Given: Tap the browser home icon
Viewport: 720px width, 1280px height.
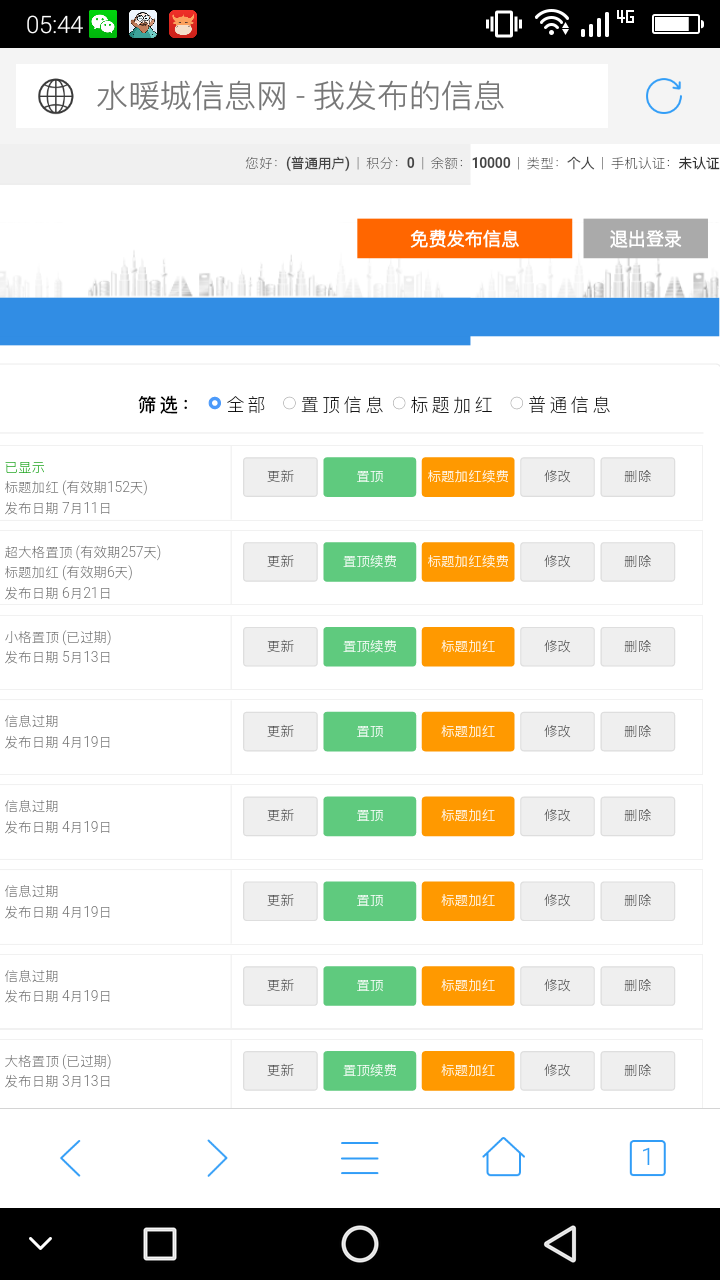Looking at the screenshot, I should 503,1158.
